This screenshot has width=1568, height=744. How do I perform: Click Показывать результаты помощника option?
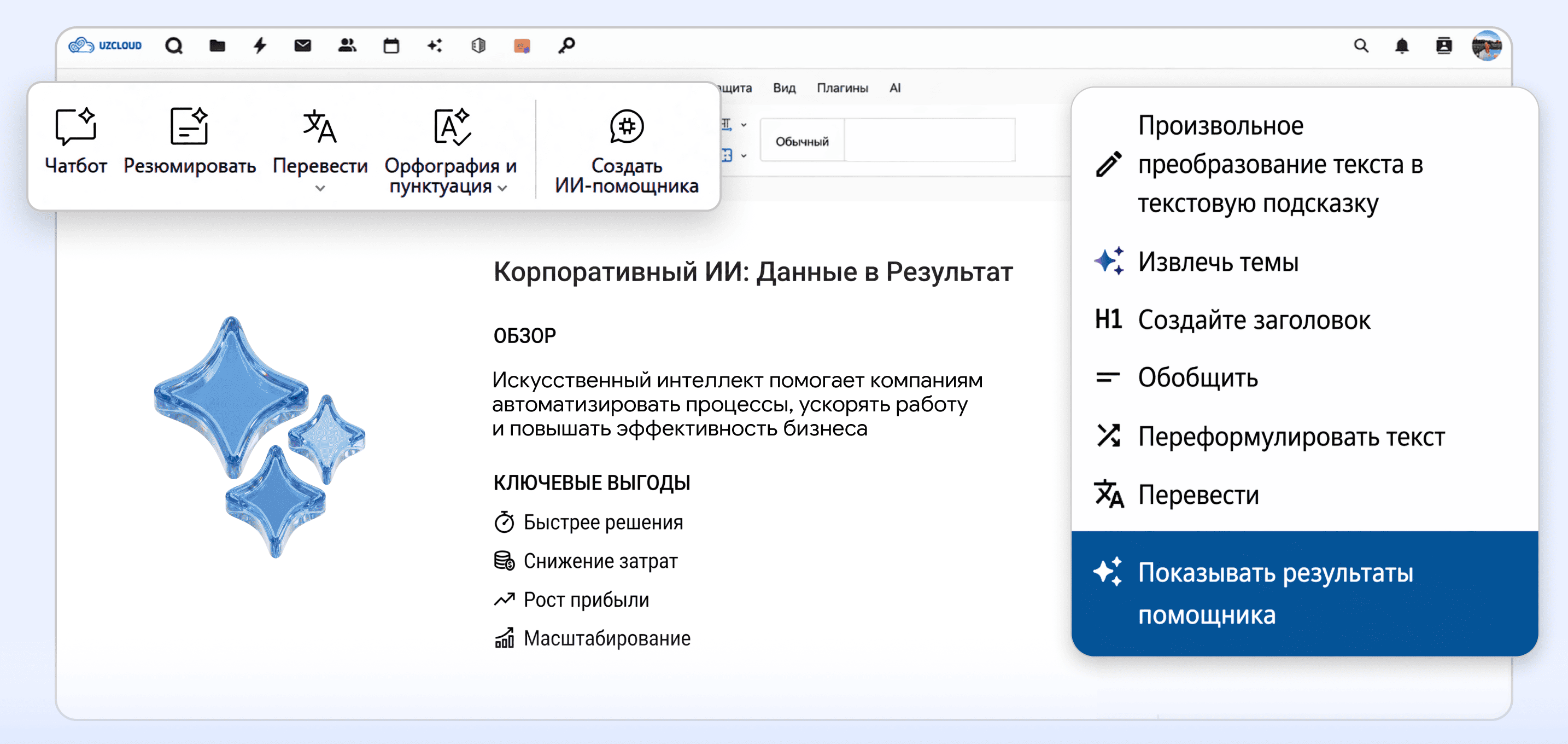point(1304,594)
